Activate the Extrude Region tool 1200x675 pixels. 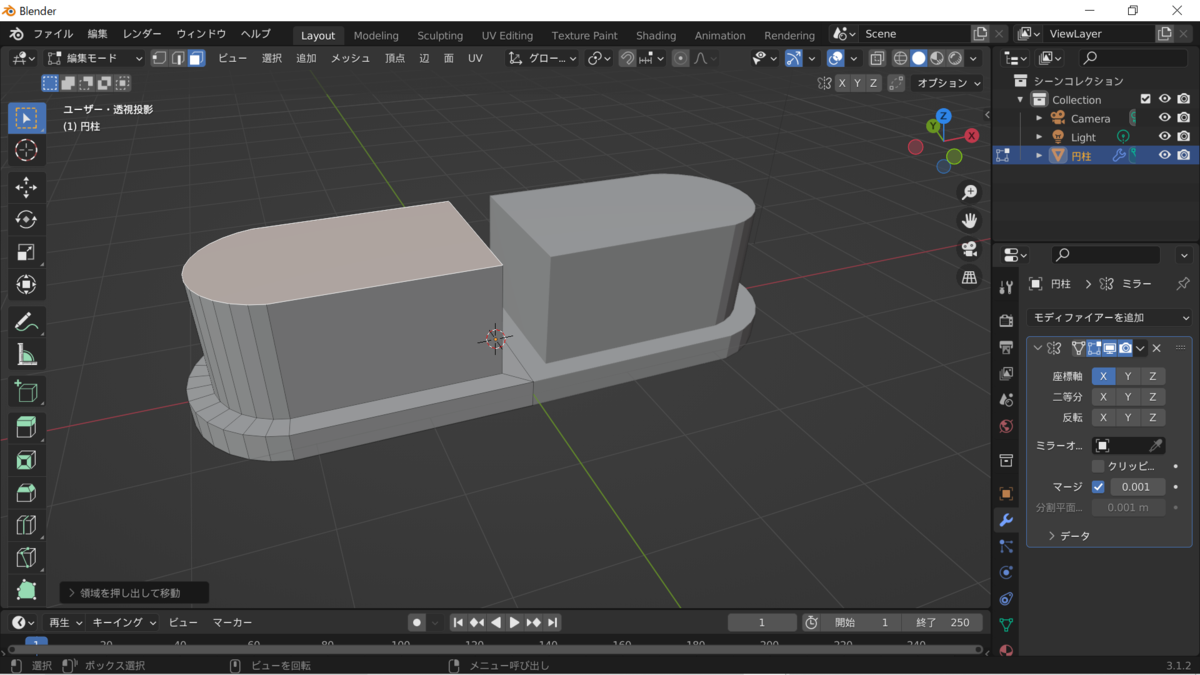point(27,427)
